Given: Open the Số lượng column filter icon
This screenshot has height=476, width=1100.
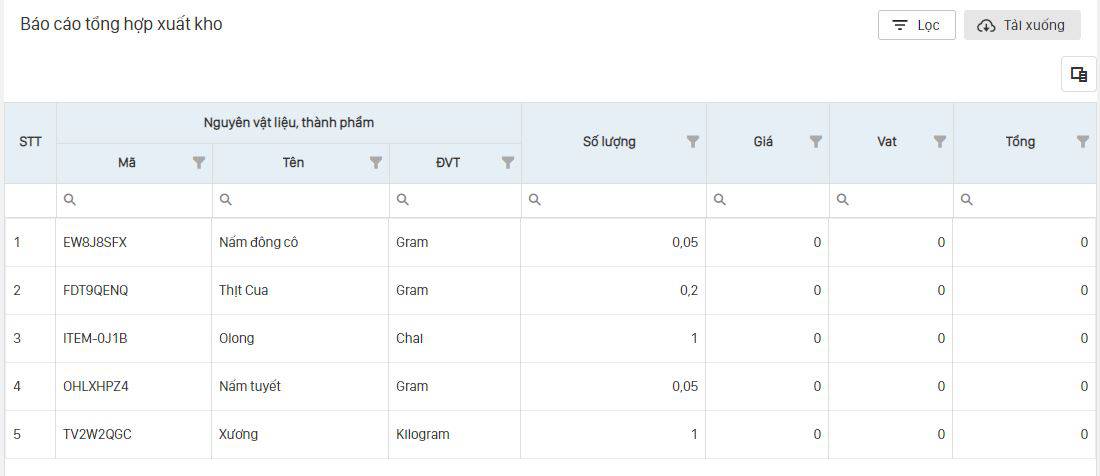Looking at the screenshot, I should click(x=693, y=142).
